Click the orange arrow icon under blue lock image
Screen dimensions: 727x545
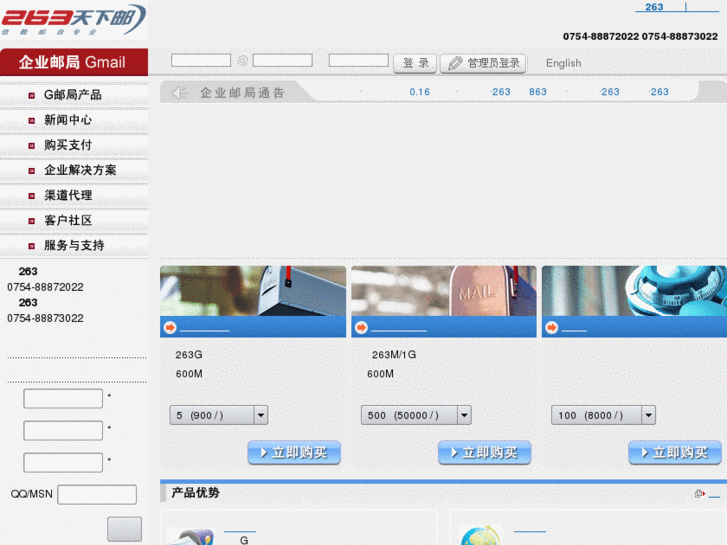tap(552, 327)
